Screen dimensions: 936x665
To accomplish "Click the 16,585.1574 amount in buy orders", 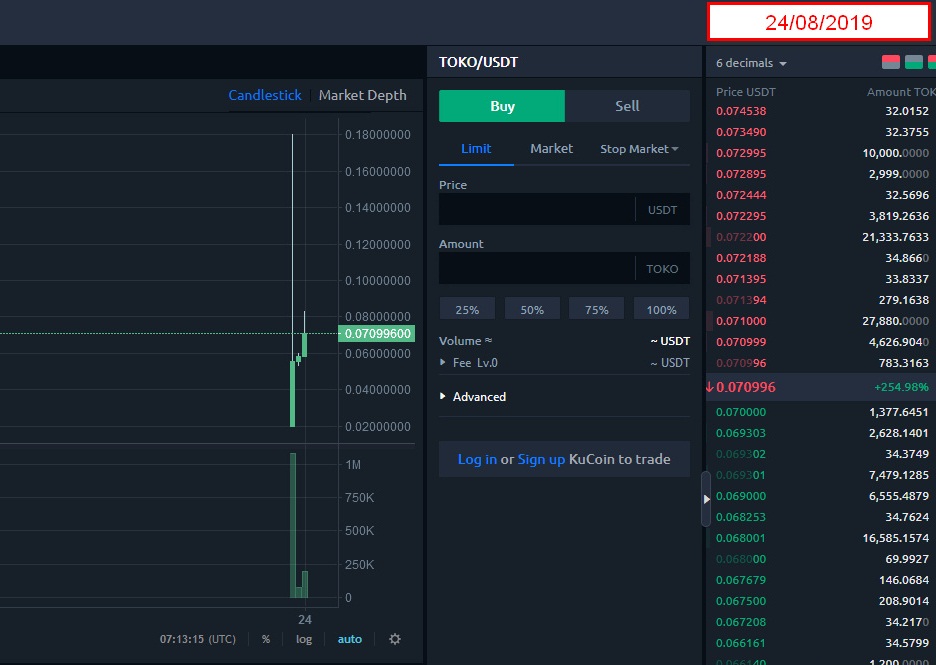I will [895, 538].
